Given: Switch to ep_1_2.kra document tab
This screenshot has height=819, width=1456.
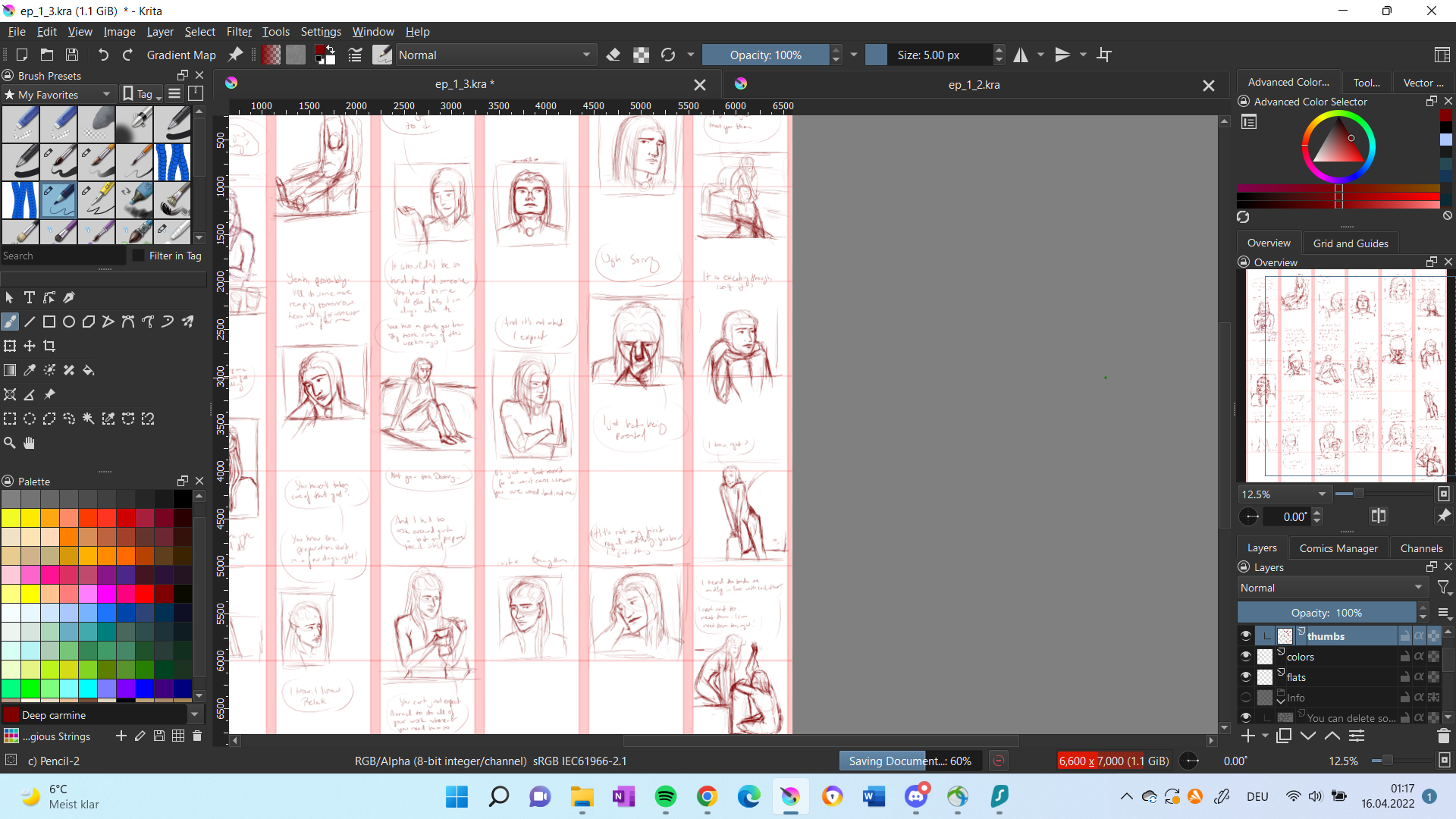Looking at the screenshot, I should tap(974, 85).
